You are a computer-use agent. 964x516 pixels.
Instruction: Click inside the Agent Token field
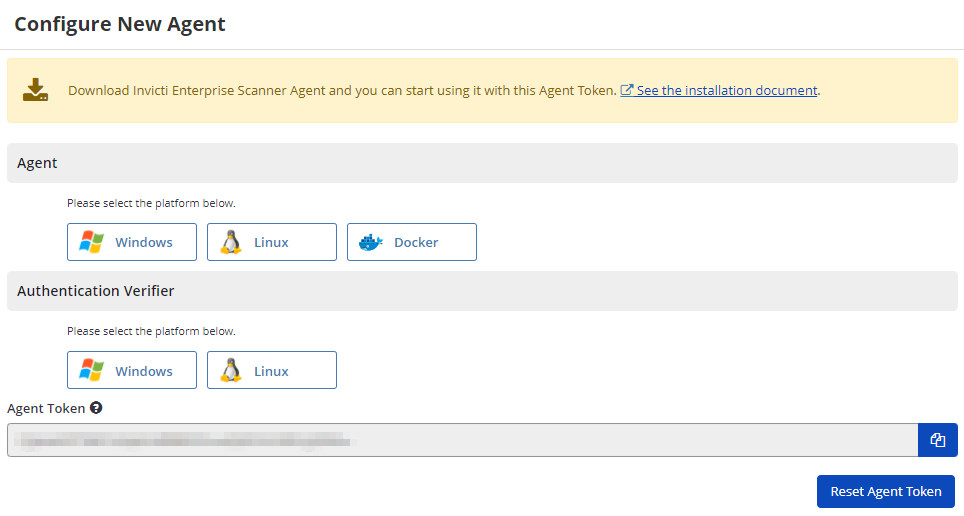point(462,440)
